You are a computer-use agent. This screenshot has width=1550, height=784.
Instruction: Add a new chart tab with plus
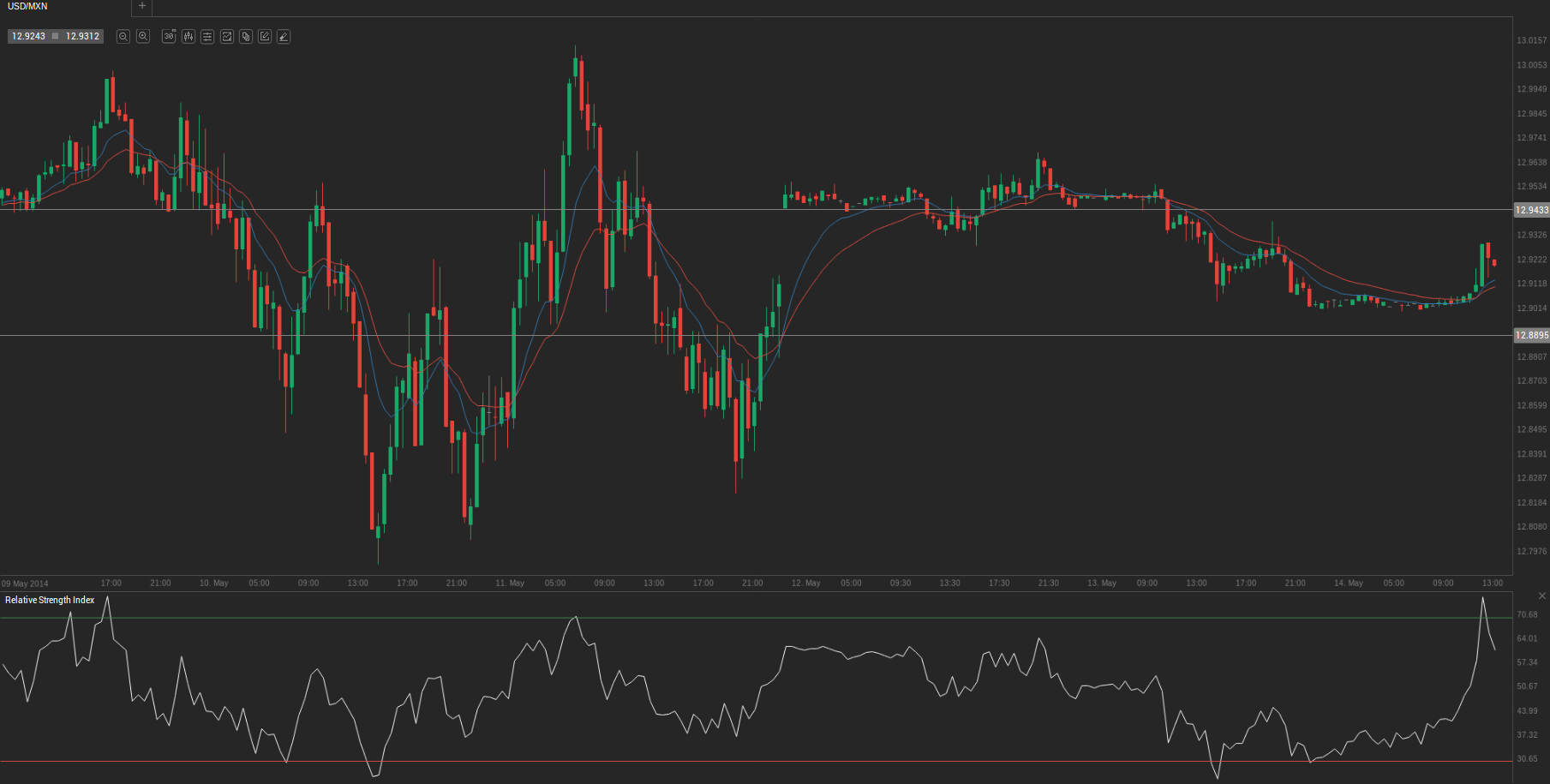(142, 7)
